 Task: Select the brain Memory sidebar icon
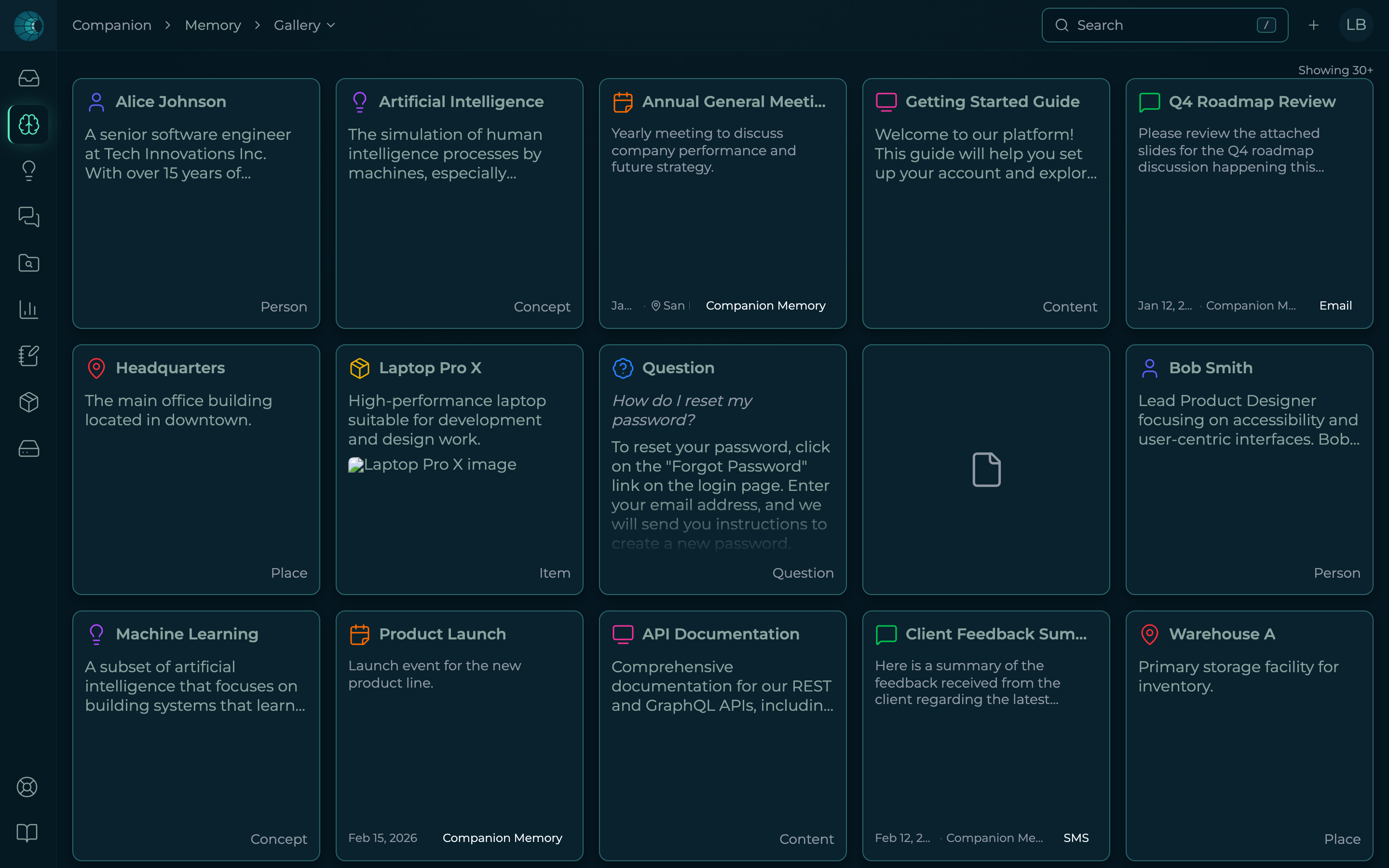[x=29, y=124]
